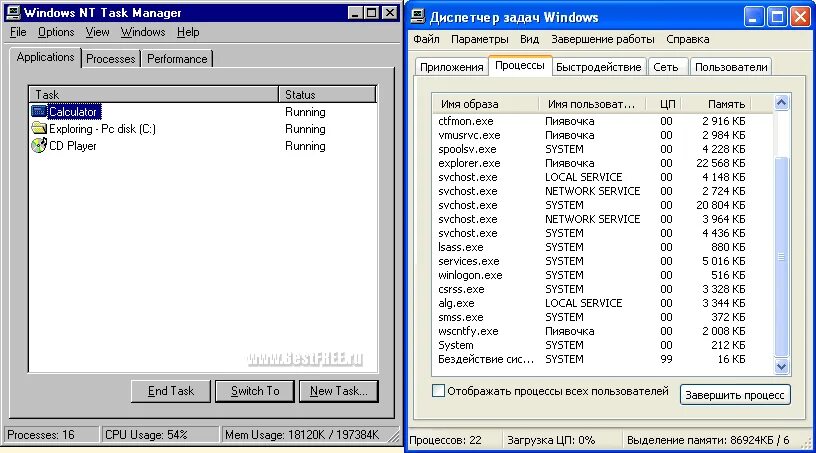This screenshot has width=816, height=453.
Task: Click the process list vertical scrollbar thumb
Action: [x=781, y=257]
